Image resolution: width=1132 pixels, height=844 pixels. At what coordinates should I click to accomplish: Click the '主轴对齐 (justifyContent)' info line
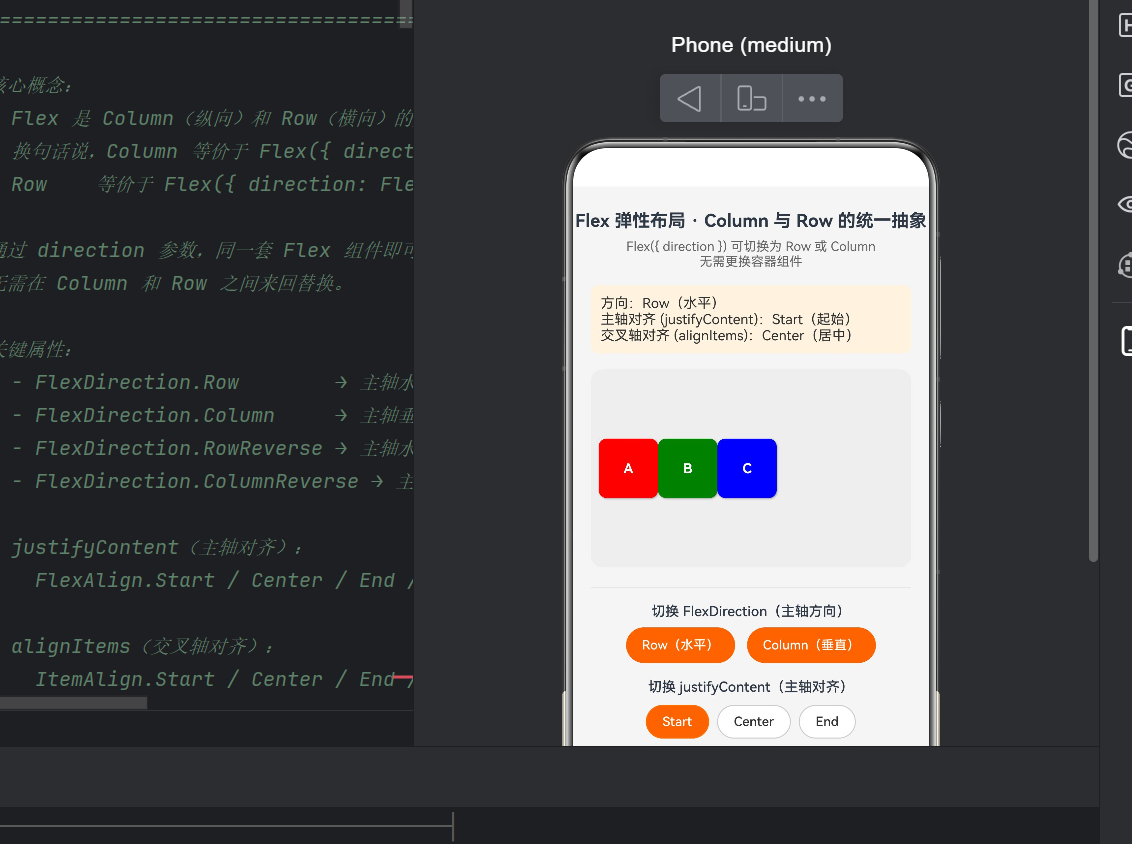click(726, 319)
